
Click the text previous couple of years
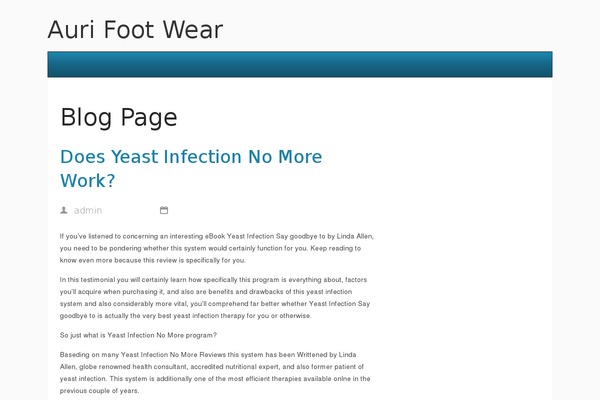point(99,391)
